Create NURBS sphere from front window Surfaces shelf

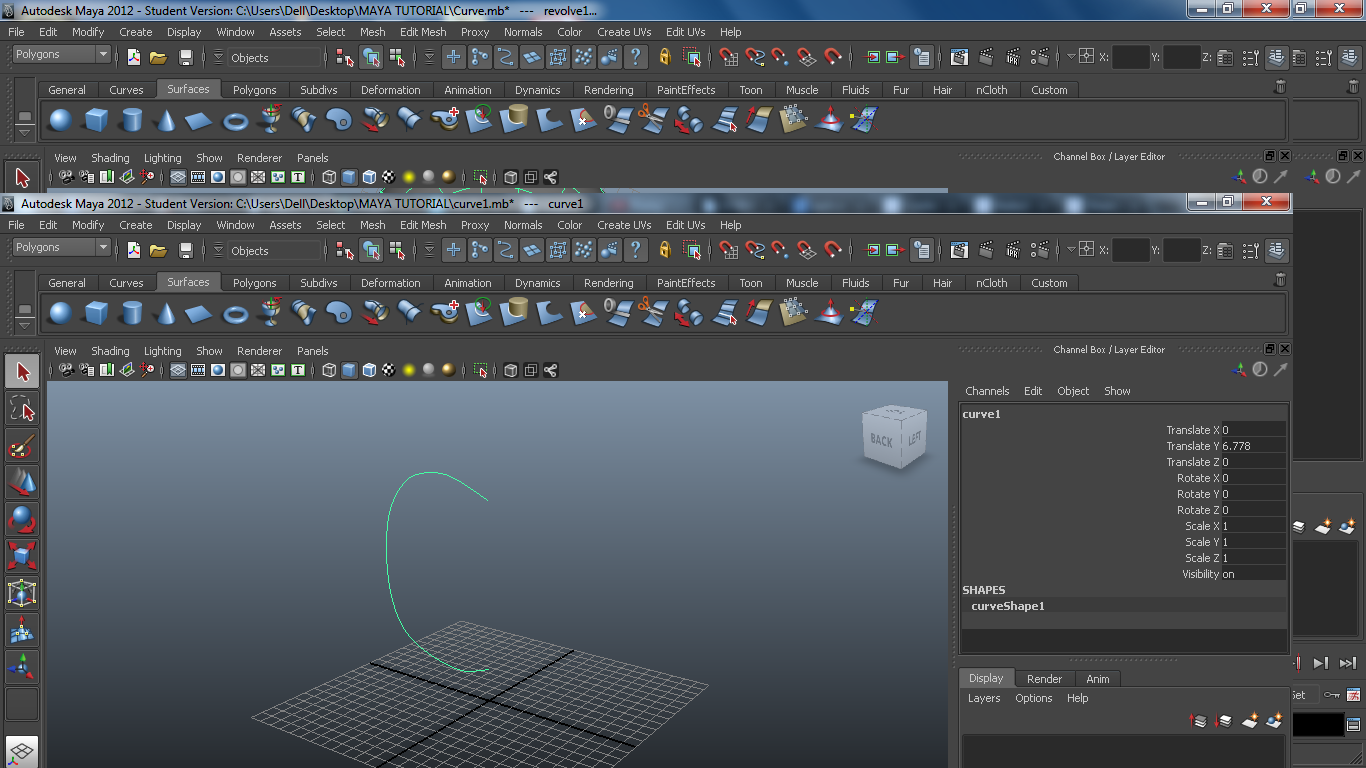(x=61, y=314)
